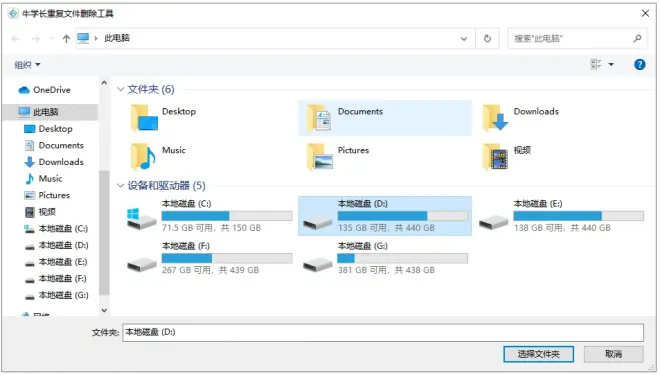Close the 牛学长重复文件删除工具 dialog

[645, 13]
